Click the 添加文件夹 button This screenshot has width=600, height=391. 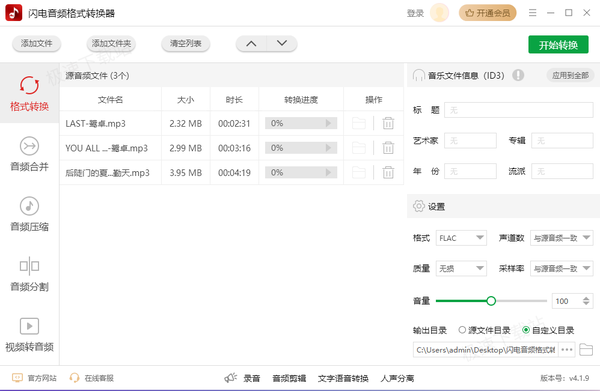point(111,44)
